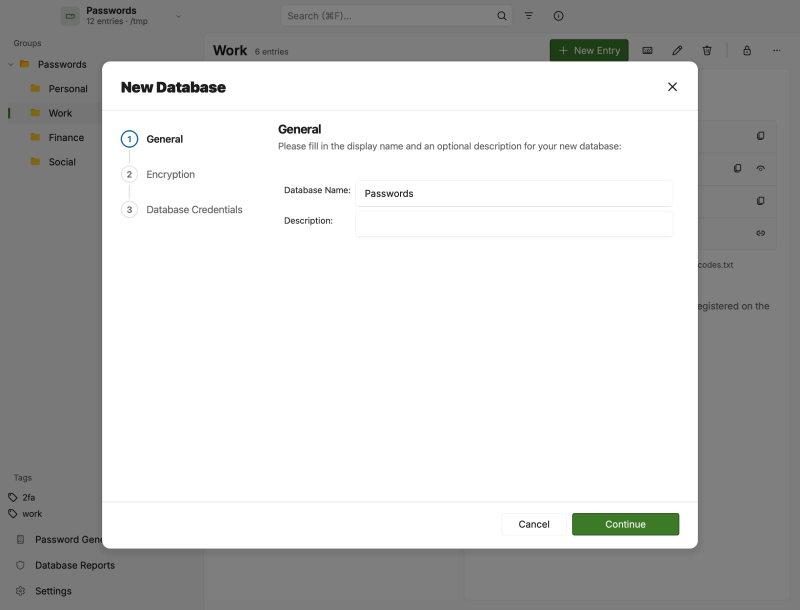Screen dimensions: 800x610
Task: Click the codes.txt attachment text
Action: click(715, 265)
